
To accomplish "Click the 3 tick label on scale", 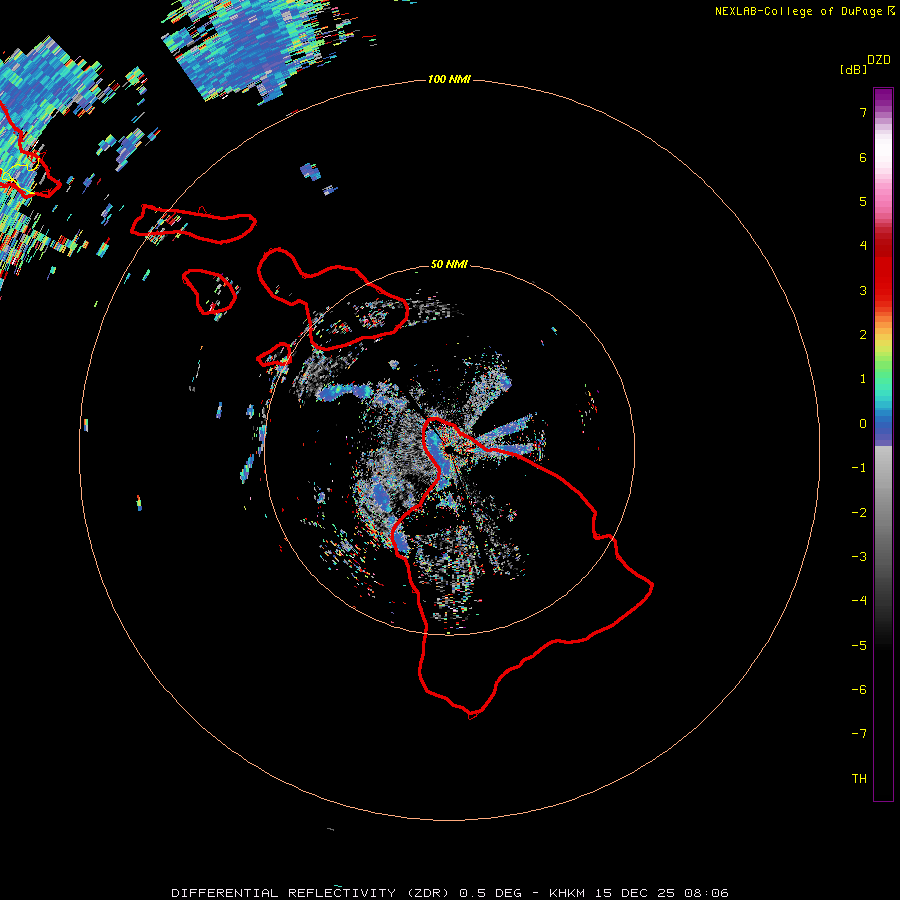I will [863, 290].
